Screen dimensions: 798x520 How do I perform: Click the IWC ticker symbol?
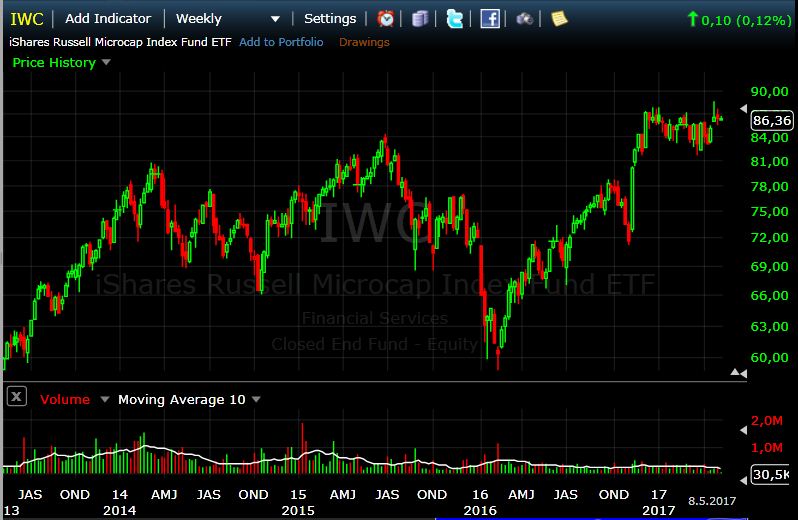26,19
